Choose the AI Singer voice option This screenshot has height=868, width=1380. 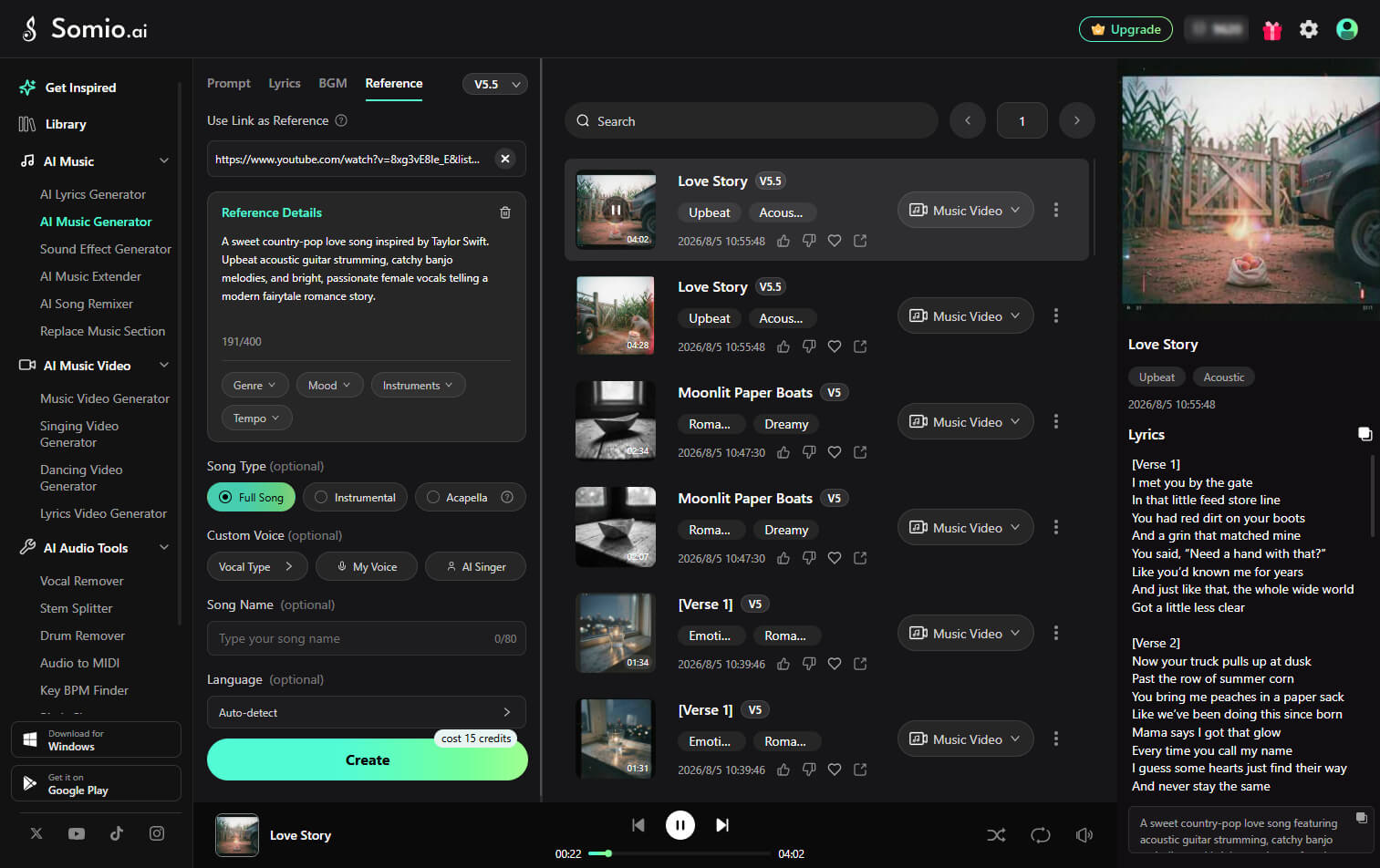tap(476, 566)
